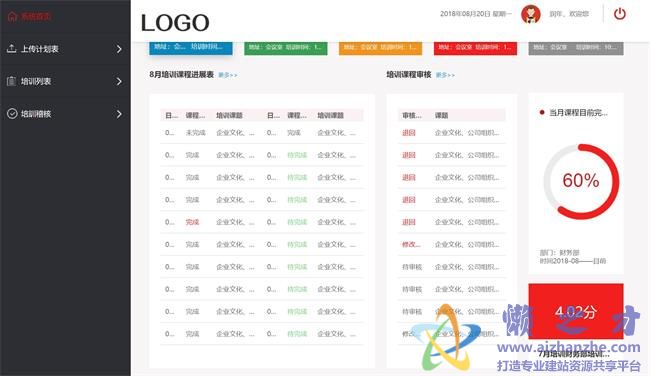Open the gray training card

pos(576,48)
